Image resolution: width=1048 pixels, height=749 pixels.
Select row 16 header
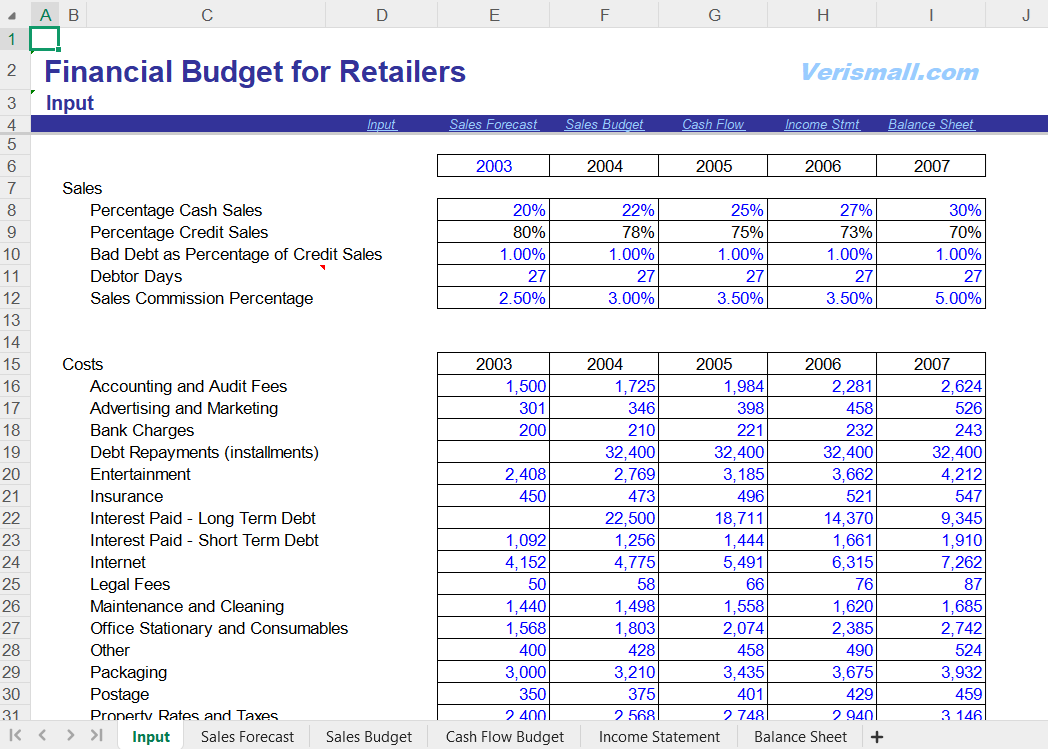point(13,386)
